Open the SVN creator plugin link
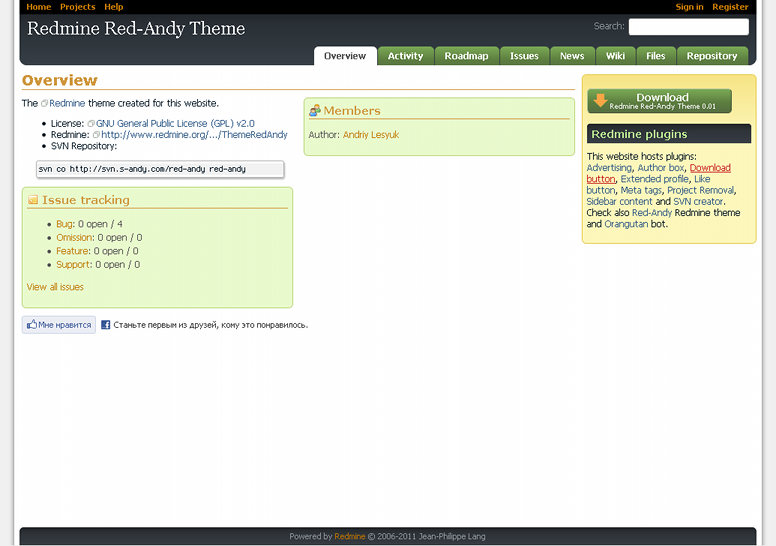This screenshot has height=546, width=776. click(x=698, y=202)
